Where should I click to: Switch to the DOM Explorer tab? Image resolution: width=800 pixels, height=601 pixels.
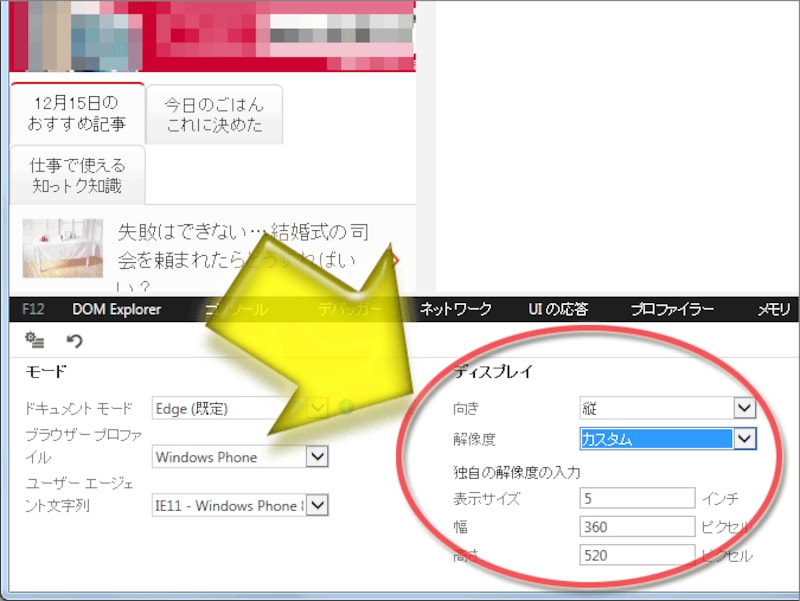click(116, 309)
